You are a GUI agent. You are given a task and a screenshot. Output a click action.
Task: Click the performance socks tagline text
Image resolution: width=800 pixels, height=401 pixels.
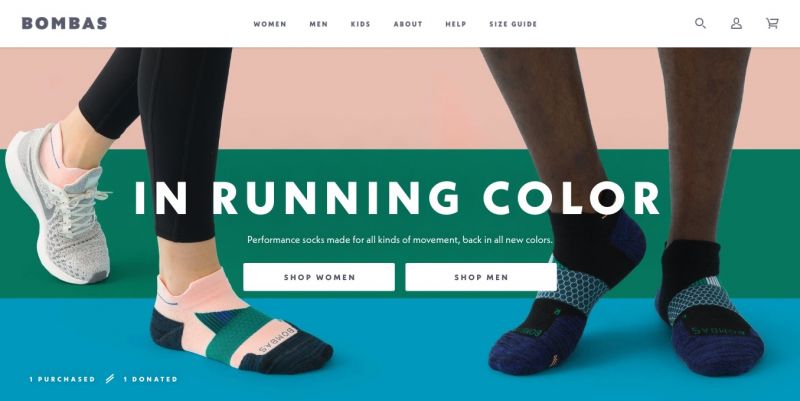click(x=399, y=239)
